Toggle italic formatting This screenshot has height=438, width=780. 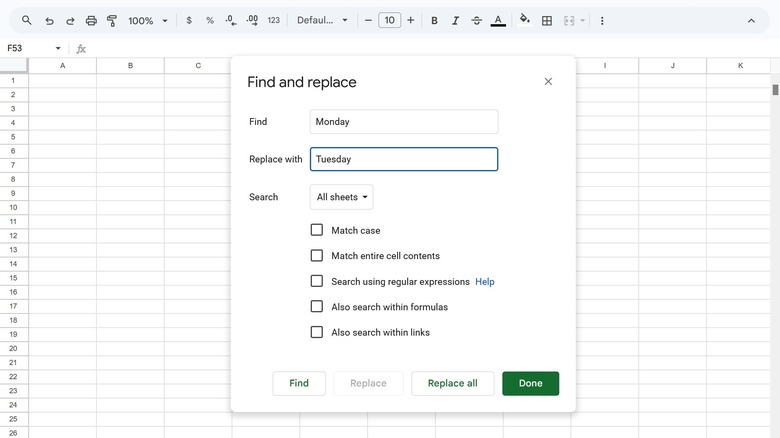(455, 20)
